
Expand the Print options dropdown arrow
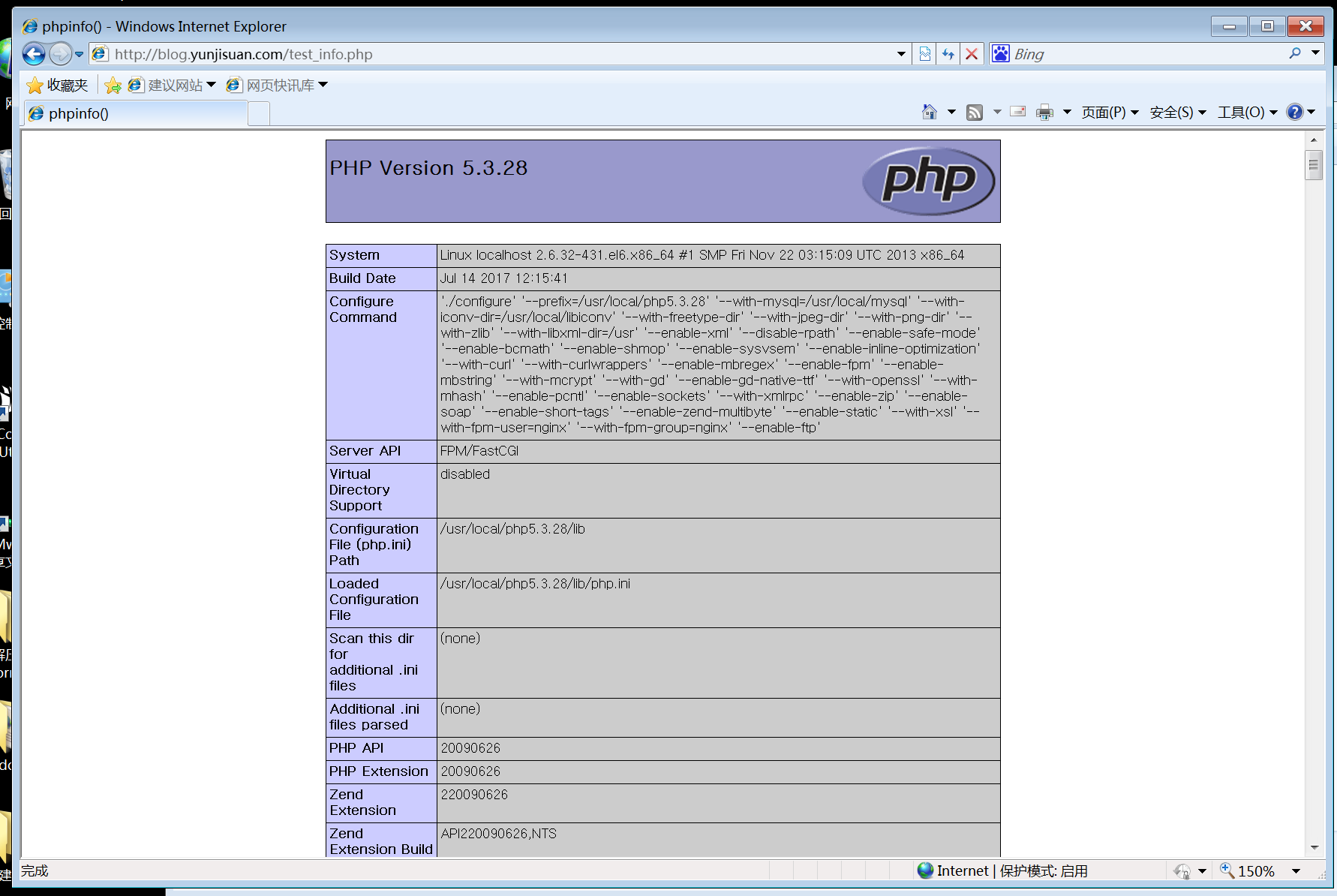click(1067, 113)
